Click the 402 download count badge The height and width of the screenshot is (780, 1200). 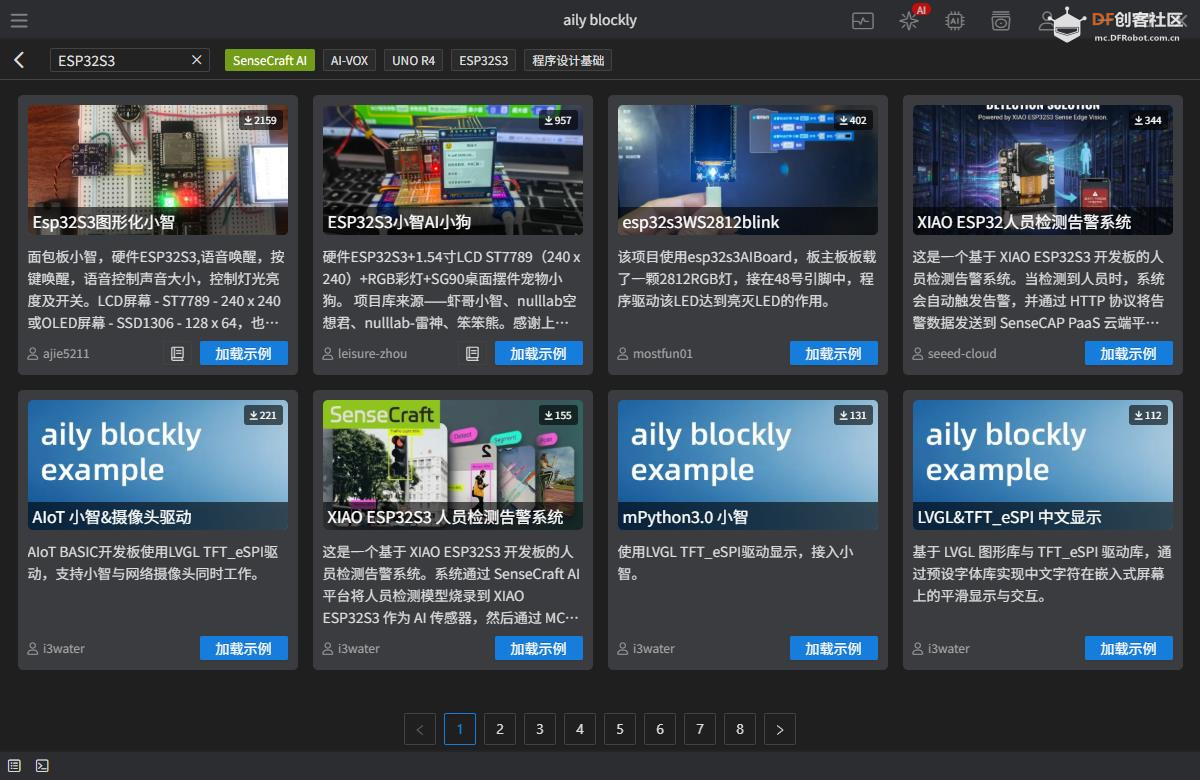tap(852, 120)
